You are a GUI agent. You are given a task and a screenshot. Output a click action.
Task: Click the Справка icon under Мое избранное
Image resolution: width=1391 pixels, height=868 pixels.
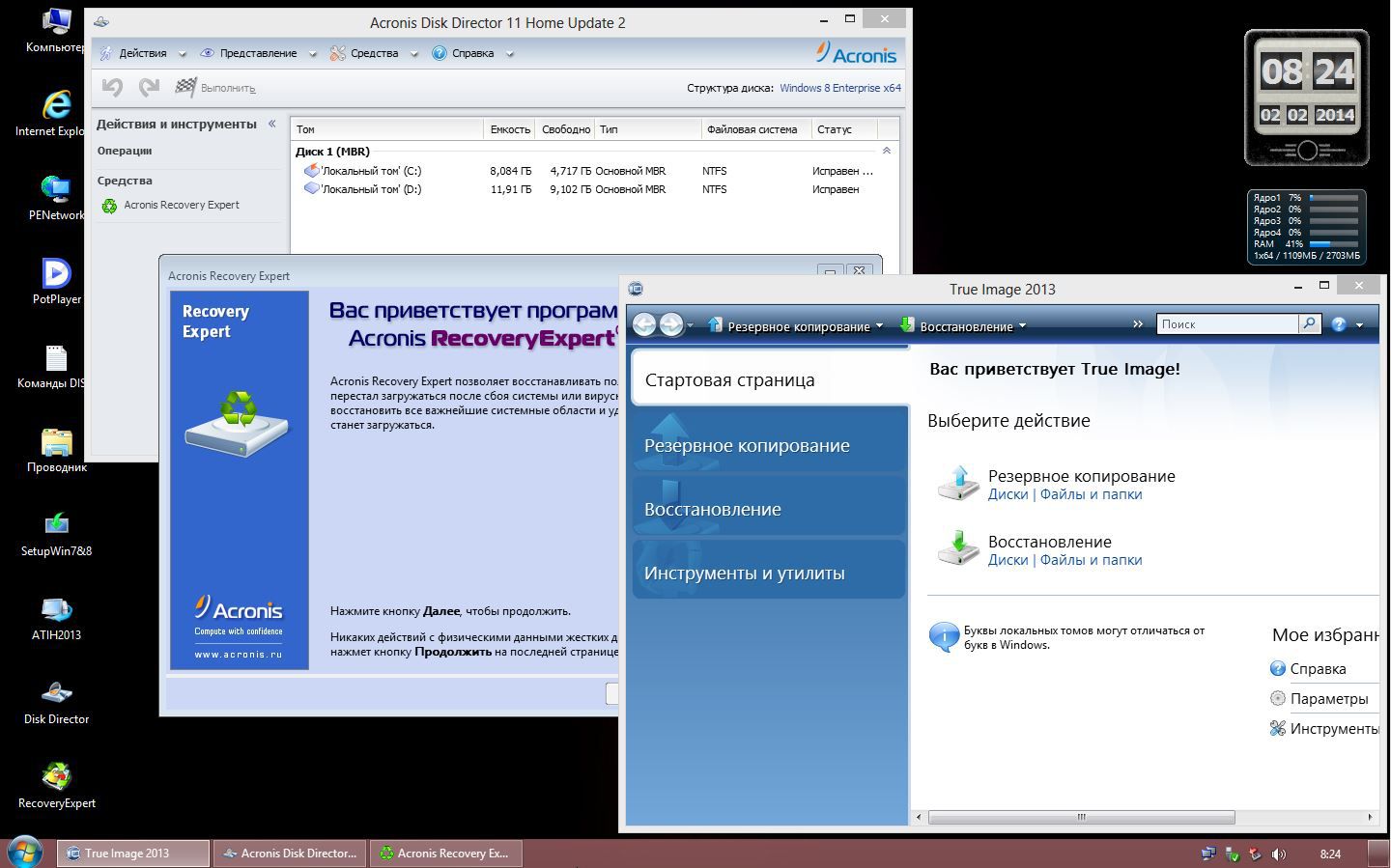(x=1278, y=668)
